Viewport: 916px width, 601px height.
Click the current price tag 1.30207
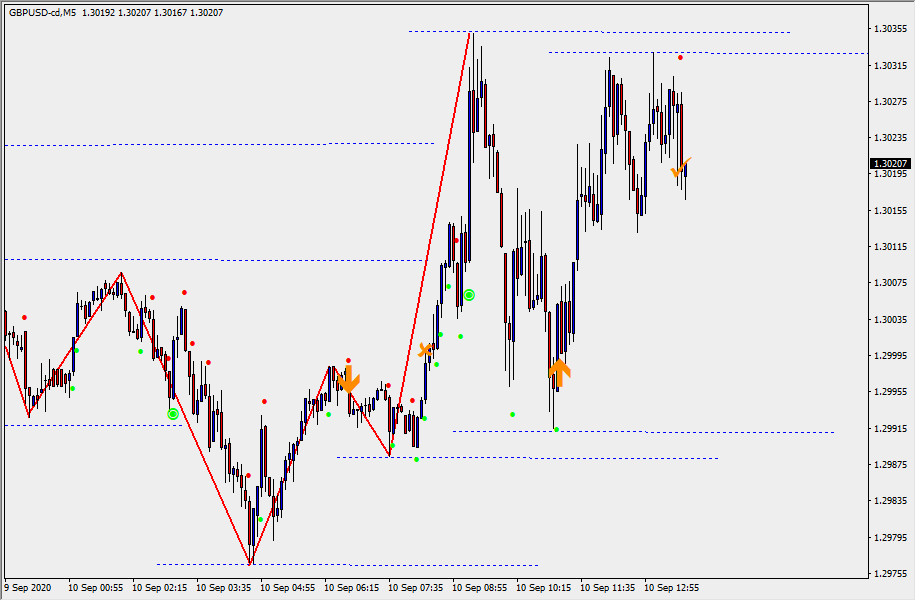coord(889,163)
